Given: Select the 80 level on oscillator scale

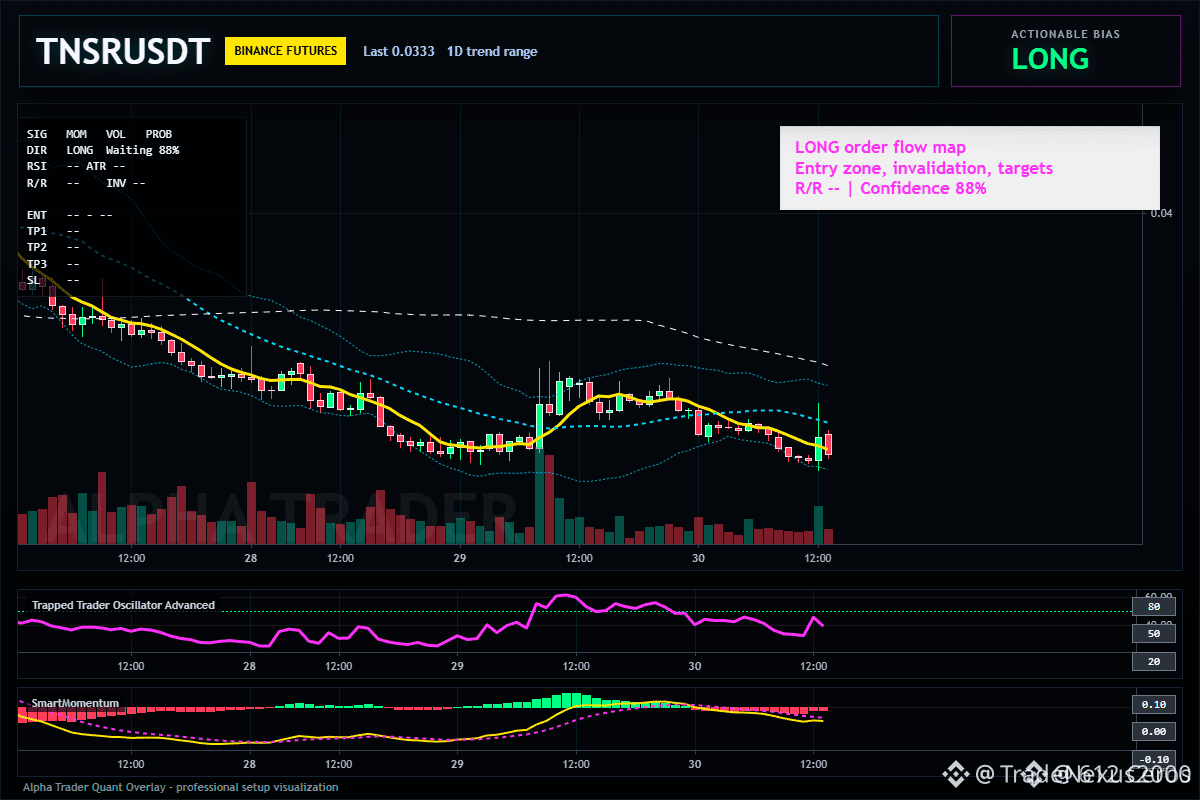Looking at the screenshot, I should point(1153,606).
